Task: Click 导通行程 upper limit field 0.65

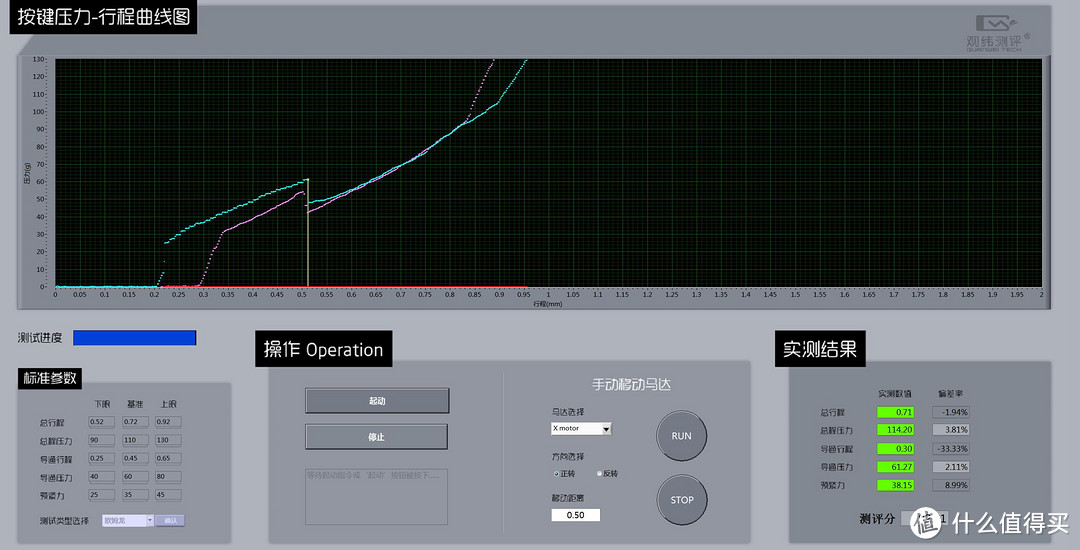Action: pyautogui.click(x=168, y=458)
